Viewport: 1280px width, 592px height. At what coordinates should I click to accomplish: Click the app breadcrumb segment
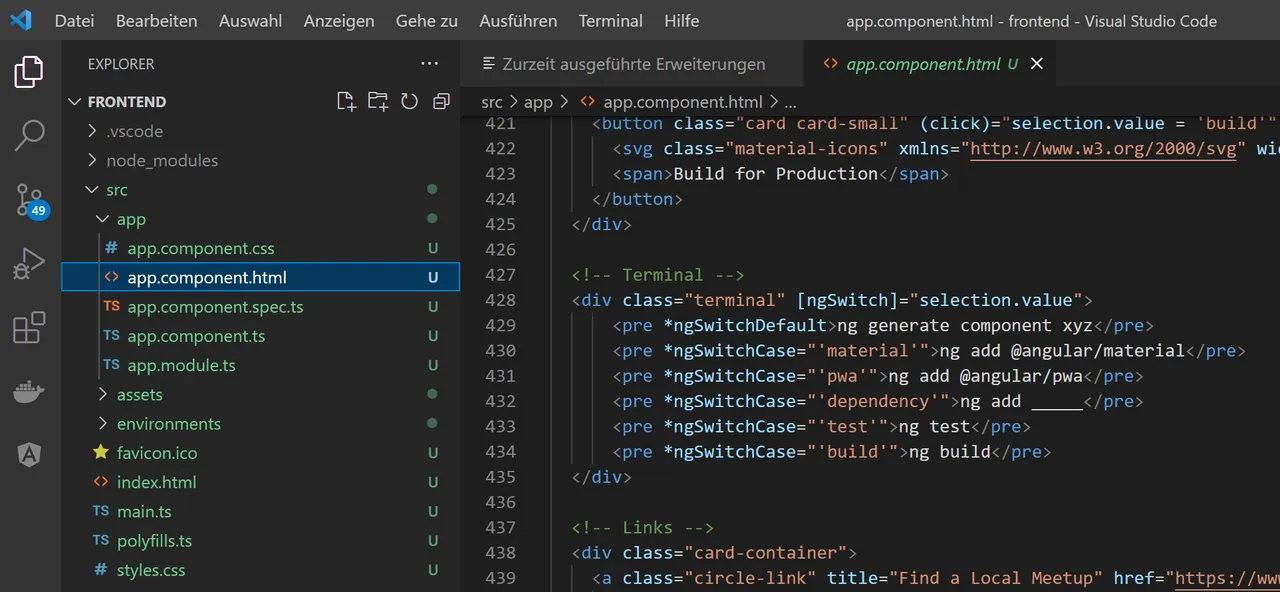click(538, 102)
